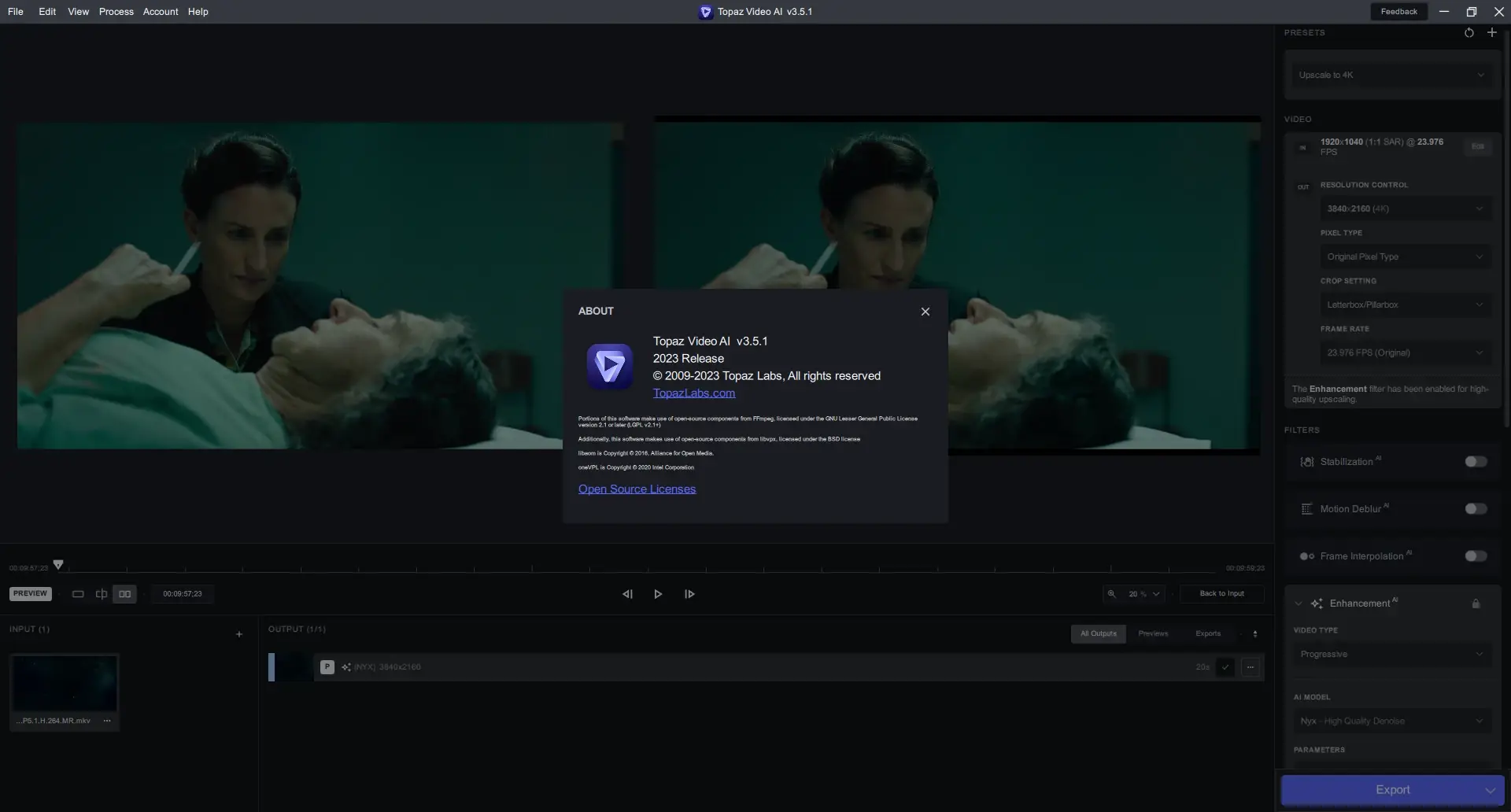Open the 20% zoom level dropdown

click(1145, 594)
